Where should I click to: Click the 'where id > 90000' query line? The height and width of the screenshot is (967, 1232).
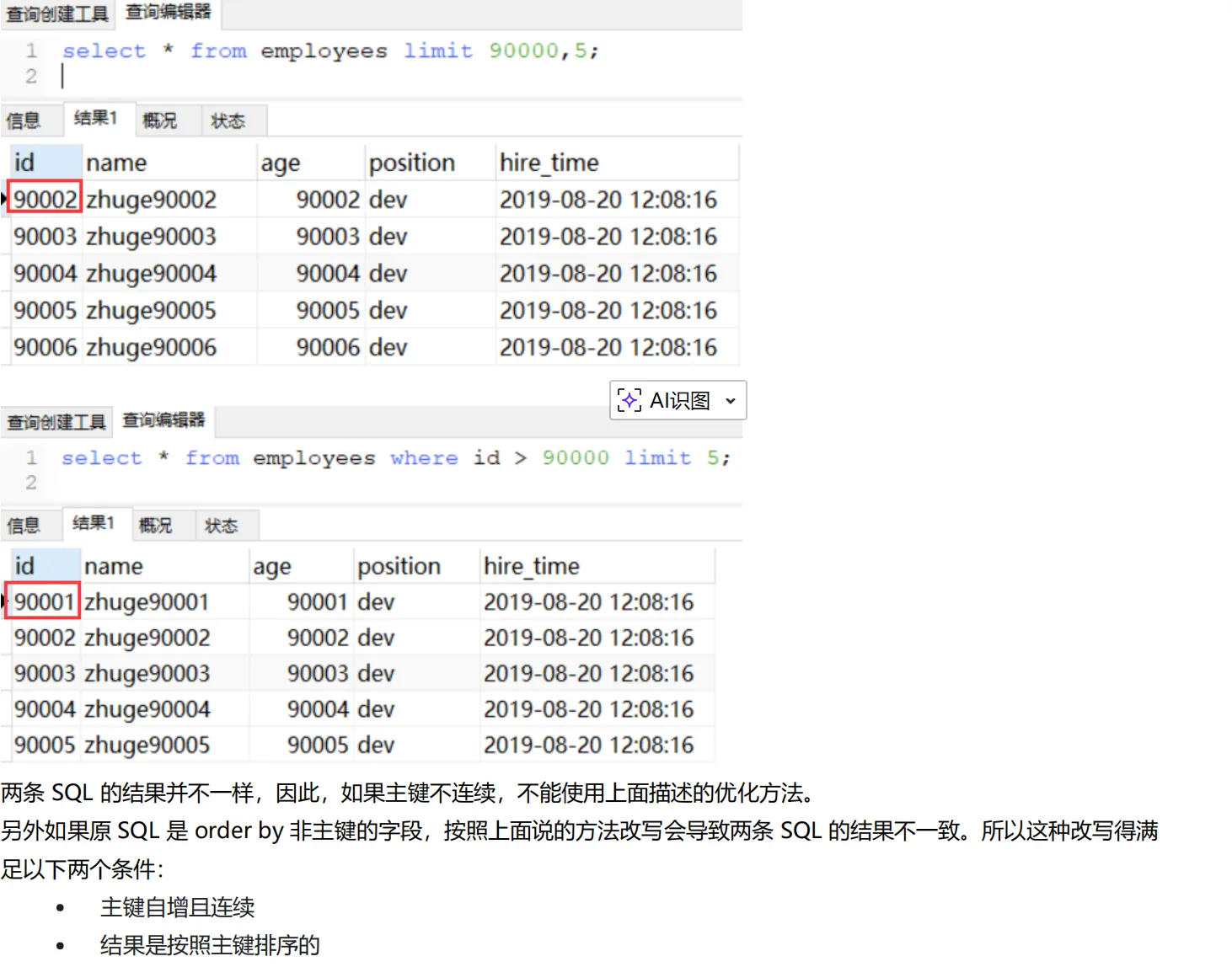(396, 457)
